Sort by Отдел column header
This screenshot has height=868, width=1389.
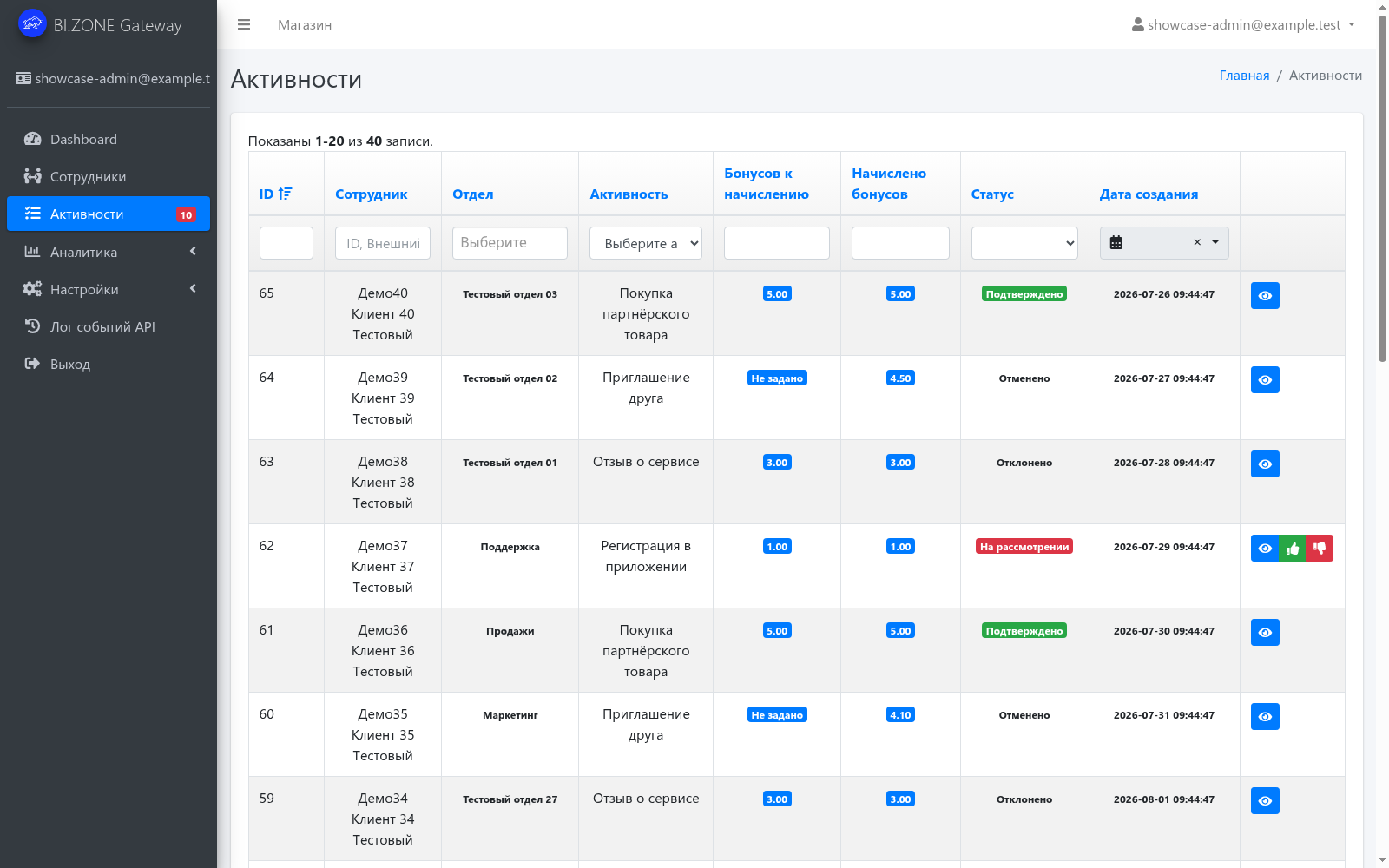pos(472,194)
